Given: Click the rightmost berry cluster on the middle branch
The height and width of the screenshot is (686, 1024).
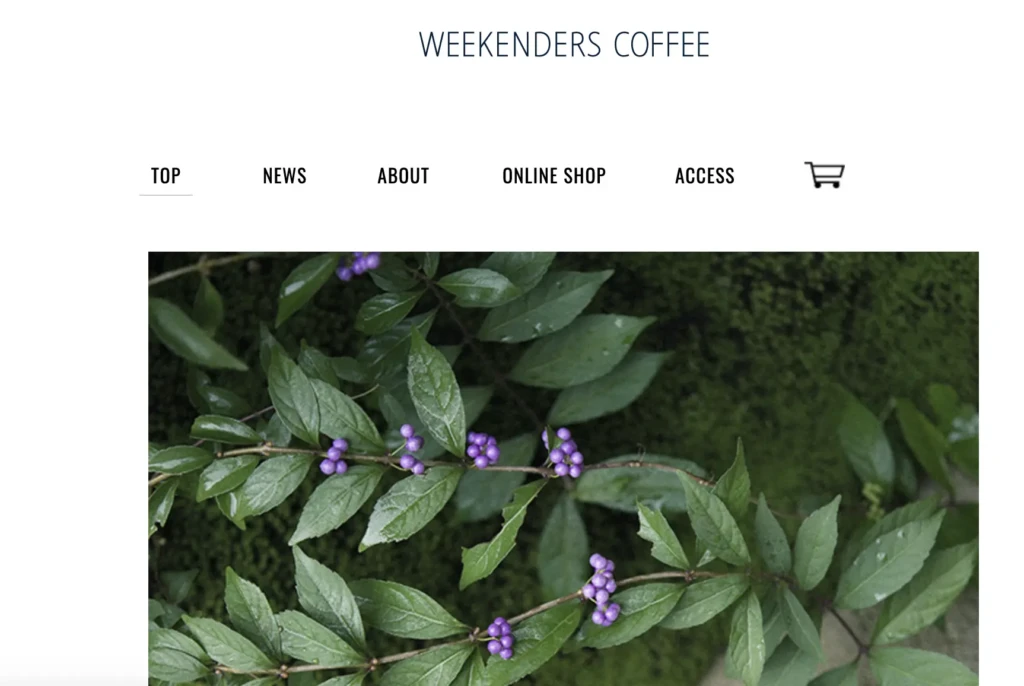Looking at the screenshot, I should click(x=564, y=452).
